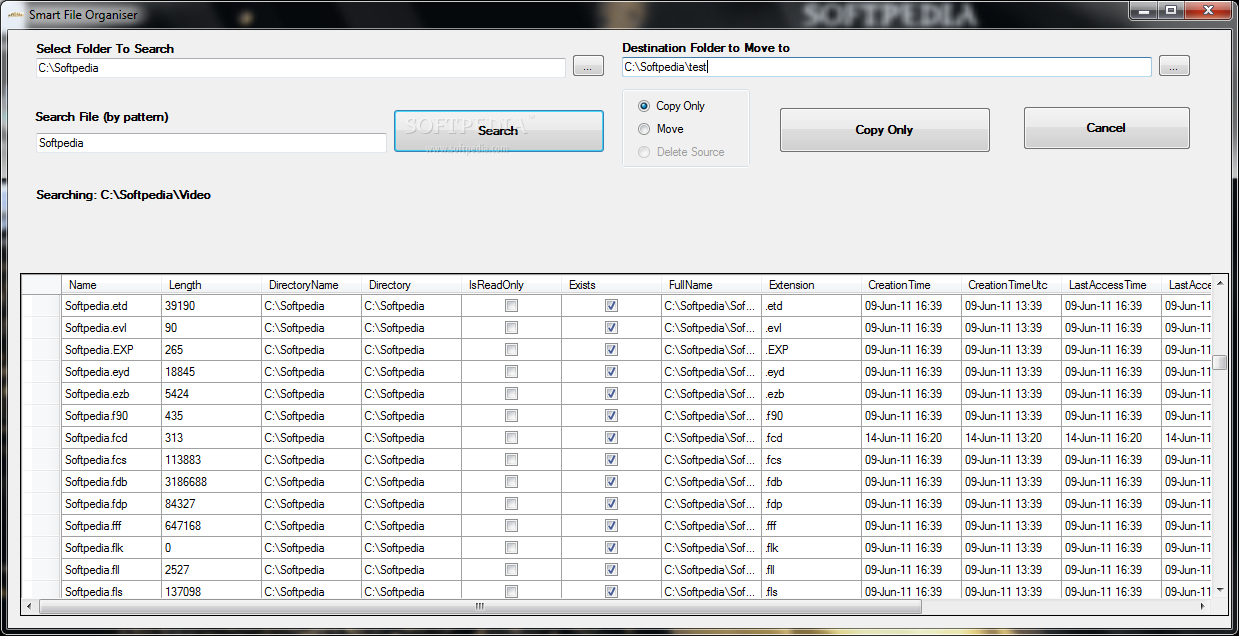Image resolution: width=1239 pixels, height=636 pixels.
Task: Select the Softpedia.fll name cell
Action: pos(111,570)
